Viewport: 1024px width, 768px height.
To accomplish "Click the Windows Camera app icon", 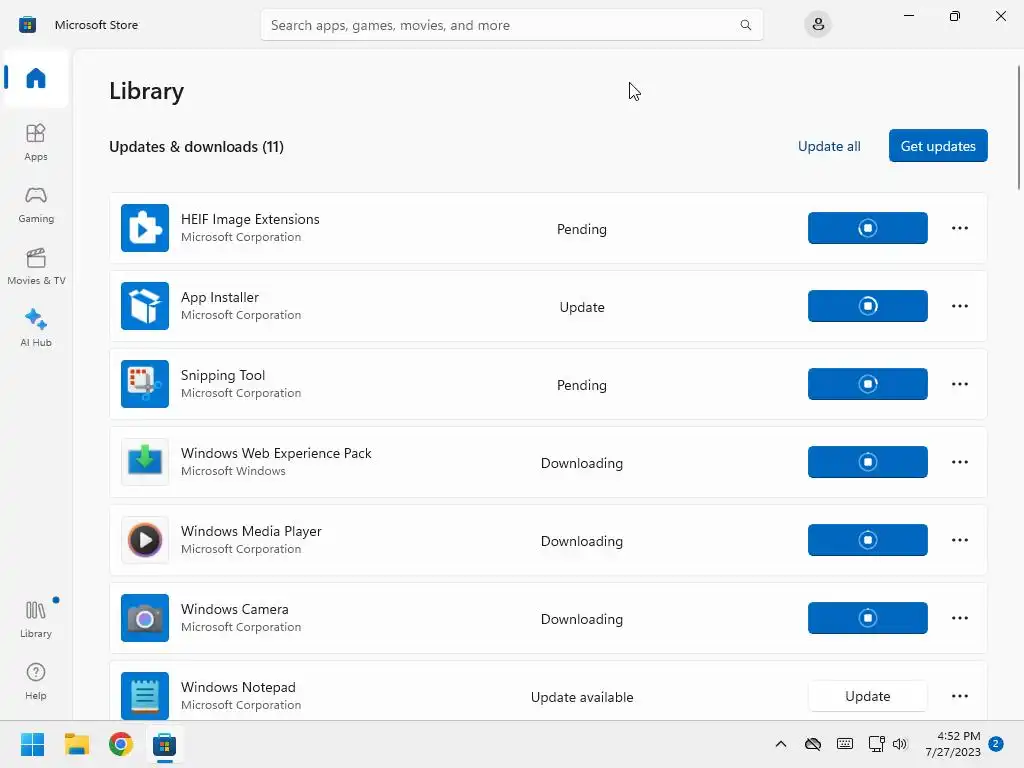I will pyautogui.click(x=145, y=618).
